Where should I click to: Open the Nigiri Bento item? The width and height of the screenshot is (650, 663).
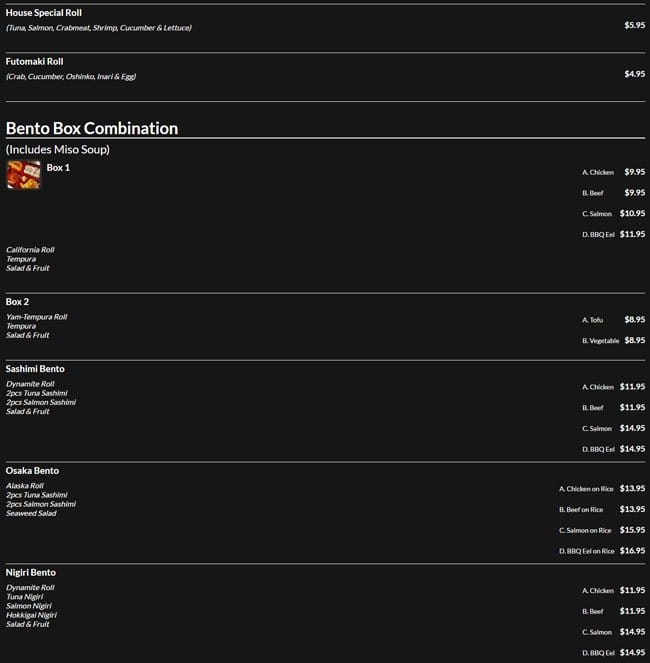coord(31,573)
